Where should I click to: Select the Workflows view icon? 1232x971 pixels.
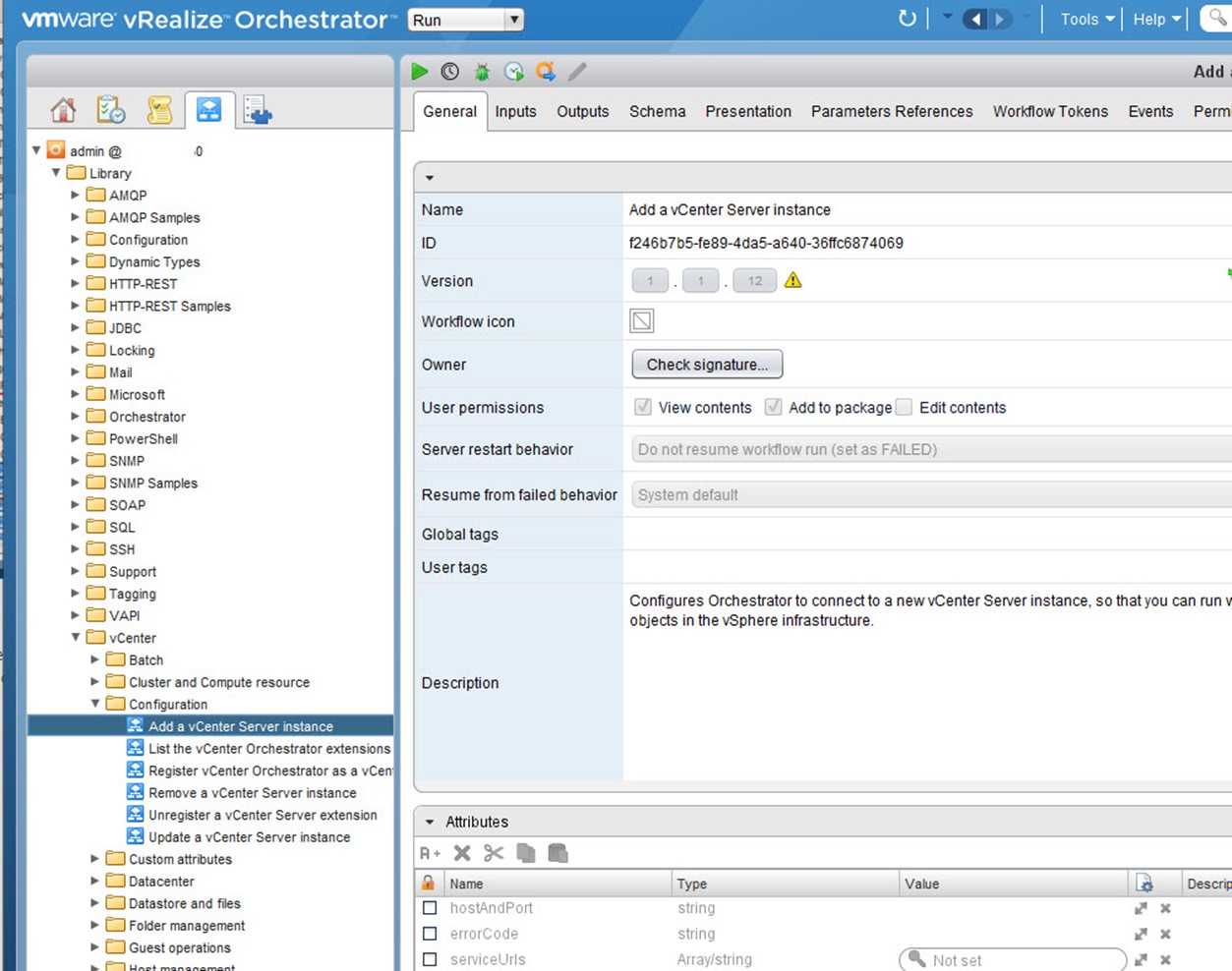point(208,110)
